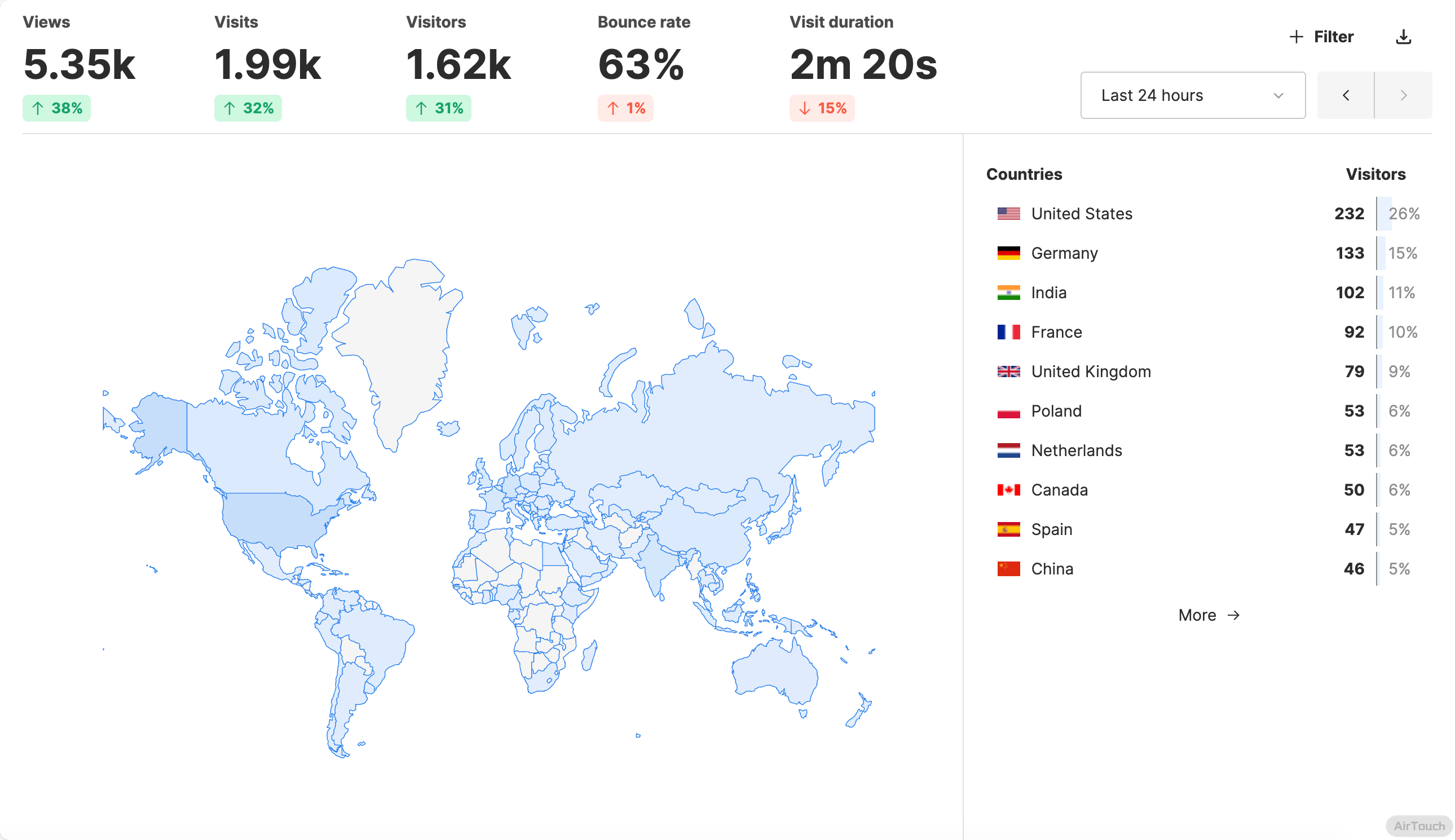The width and height of the screenshot is (1455, 840).
Task: Select the Visit duration metric
Action: pyautogui.click(x=862, y=64)
